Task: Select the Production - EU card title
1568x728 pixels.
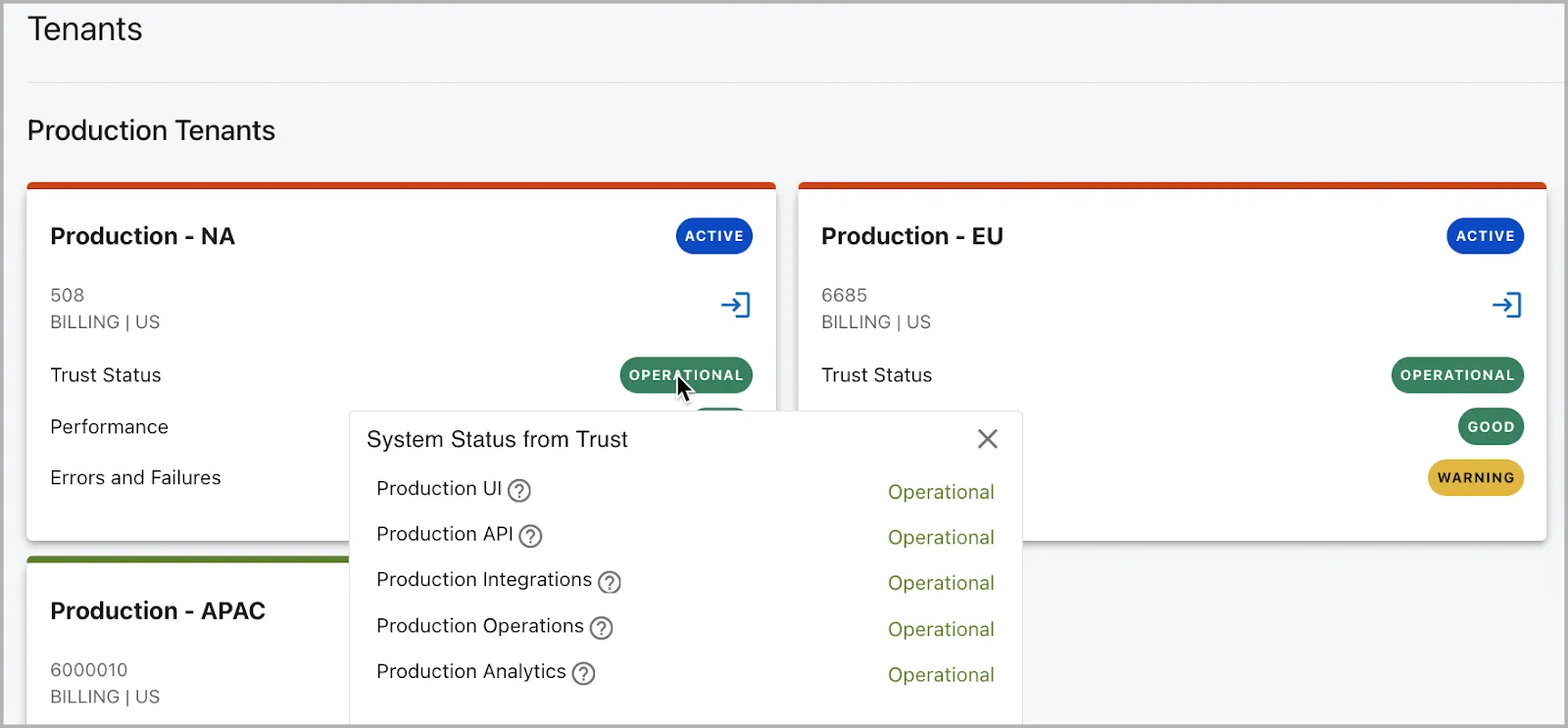Action: click(912, 236)
